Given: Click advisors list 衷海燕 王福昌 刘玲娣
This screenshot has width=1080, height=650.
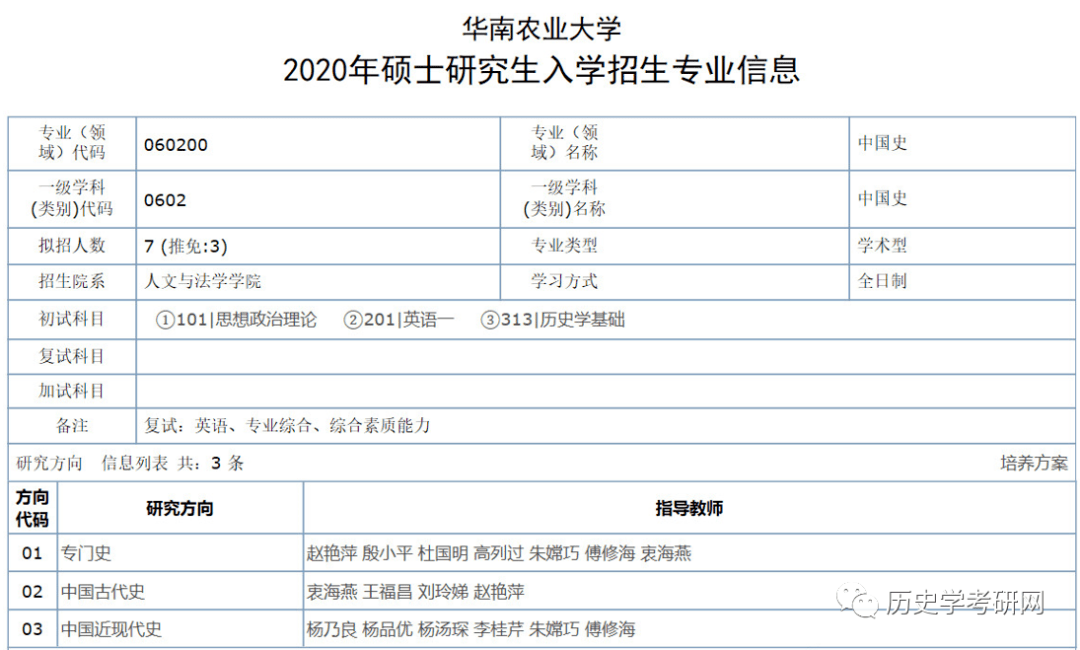Looking at the screenshot, I should pos(415,591).
